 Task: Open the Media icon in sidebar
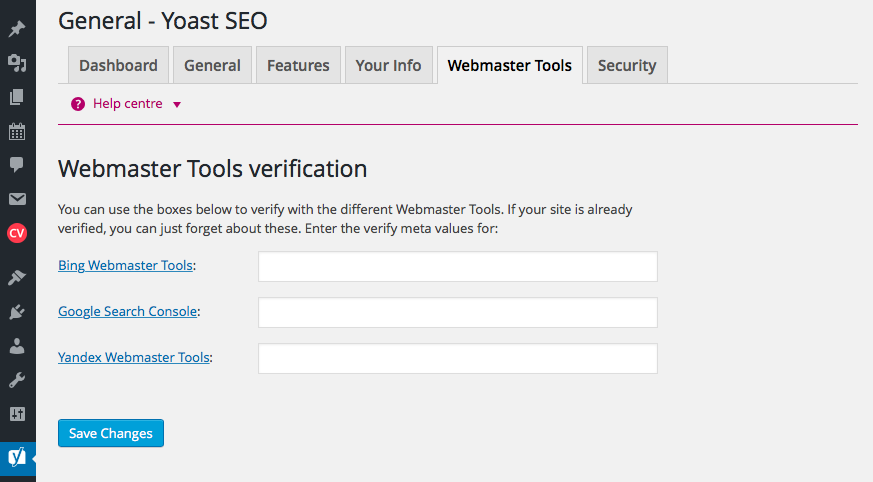point(17,63)
